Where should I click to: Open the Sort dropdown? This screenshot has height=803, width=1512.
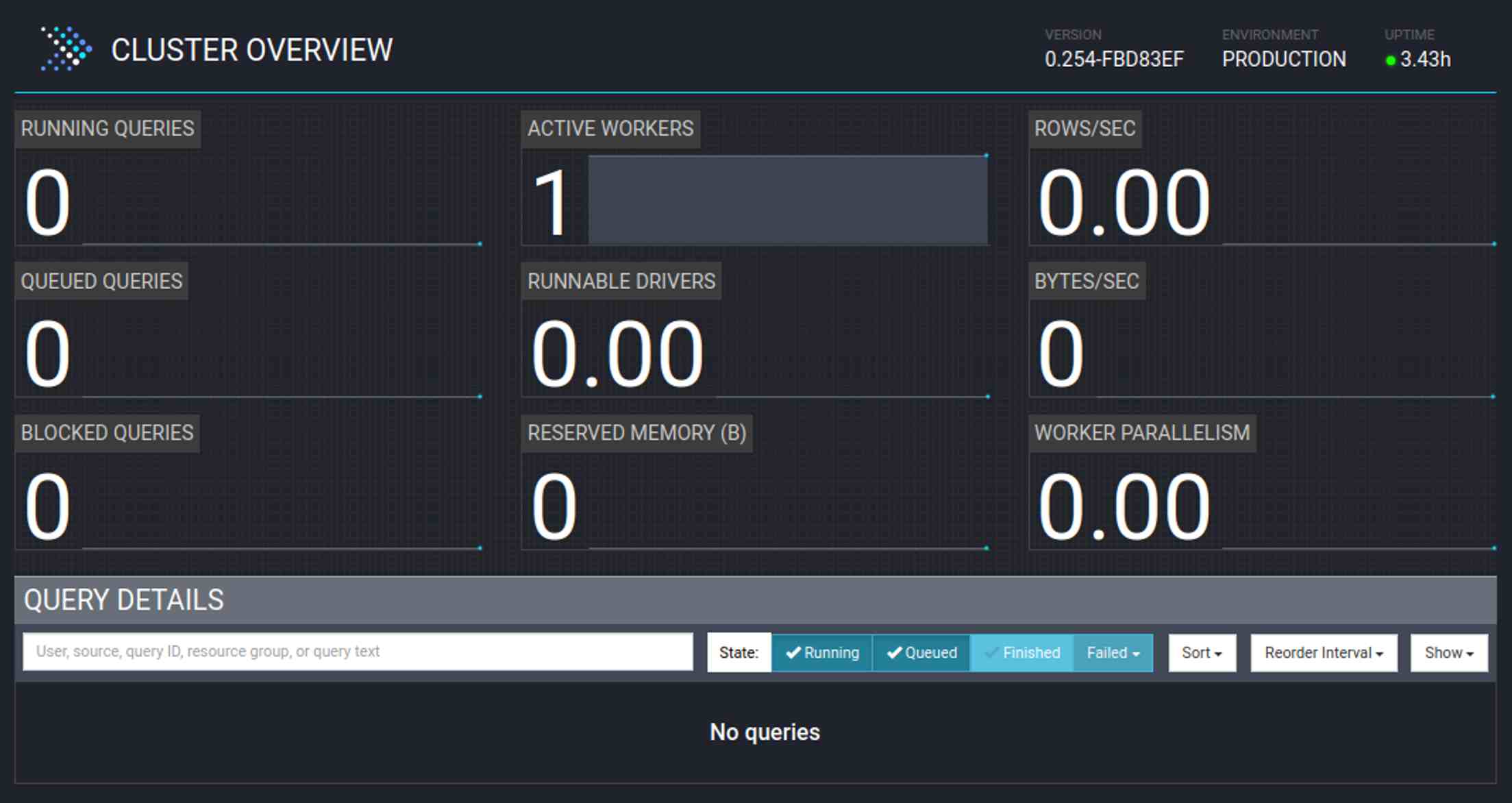coord(1202,652)
